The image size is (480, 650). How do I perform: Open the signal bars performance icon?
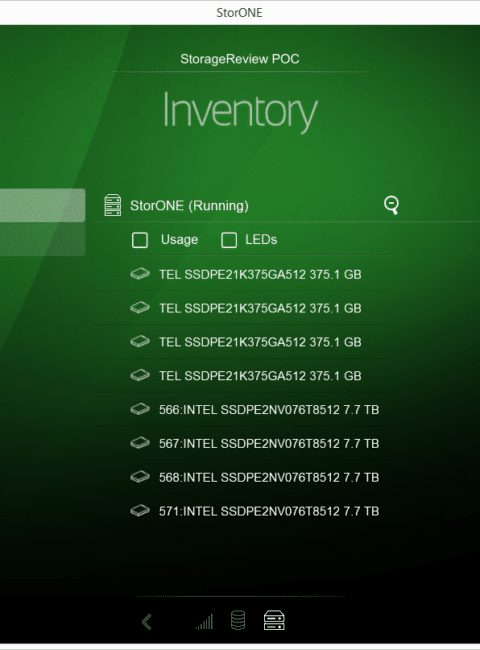pyautogui.click(x=204, y=621)
